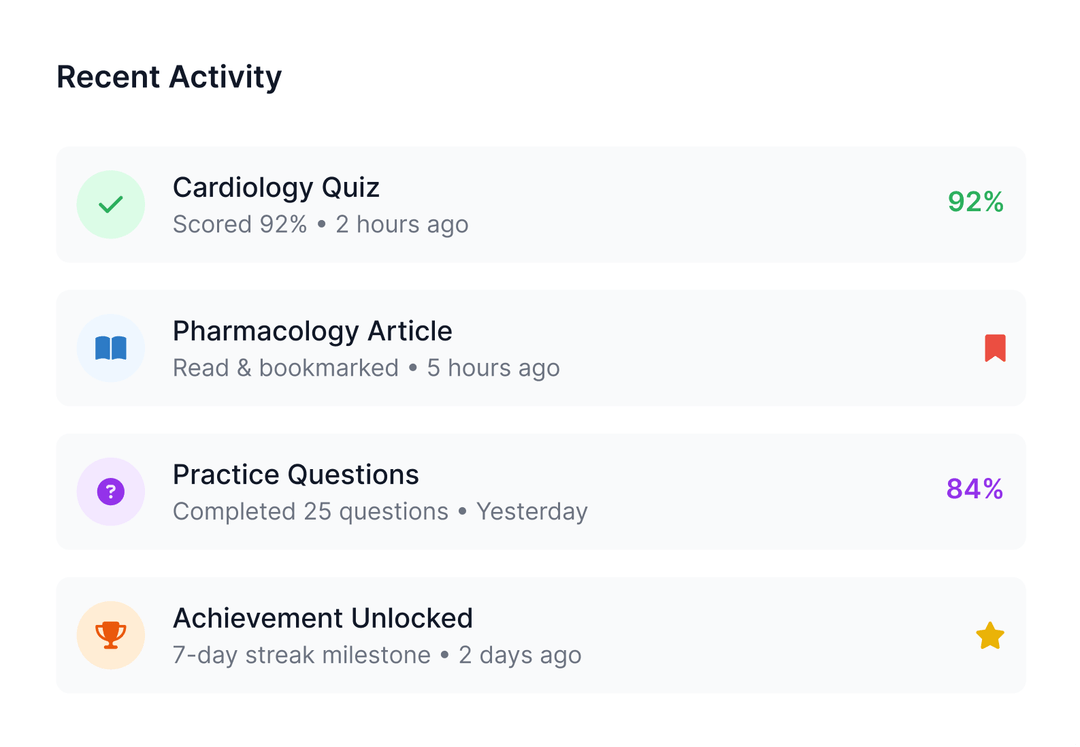The image size is (1080, 747).
Task: Expand the Practice Questions activity entry
Action: [x=540, y=491]
